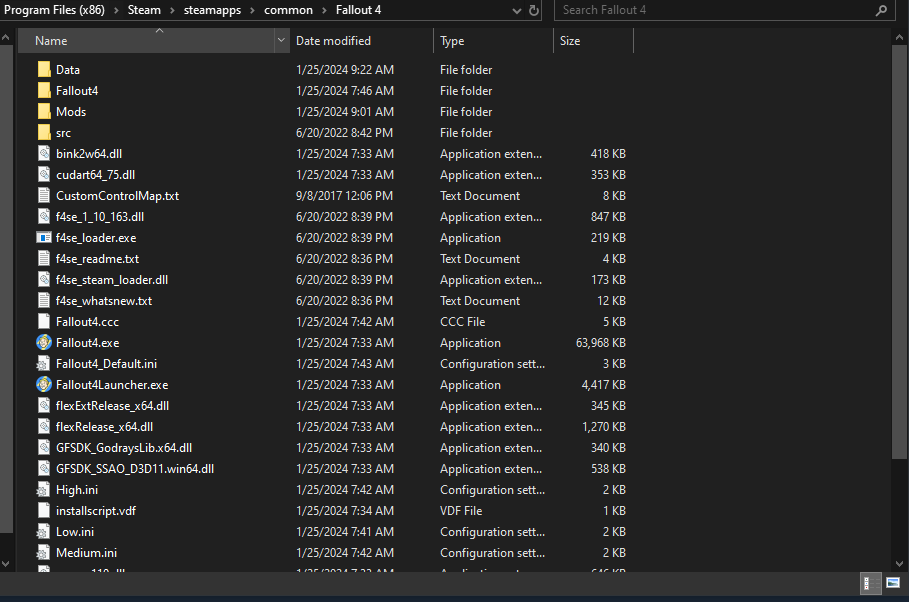Select the Fallout4.exe file name
The width and height of the screenshot is (909, 602).
pos(88,343)
